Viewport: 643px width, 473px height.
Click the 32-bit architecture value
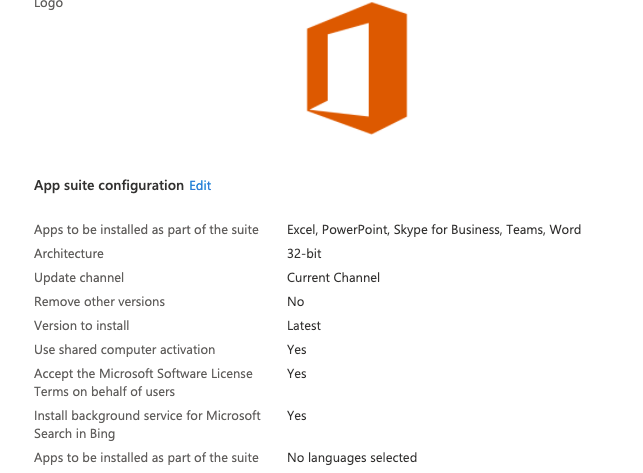pos(304,254)
